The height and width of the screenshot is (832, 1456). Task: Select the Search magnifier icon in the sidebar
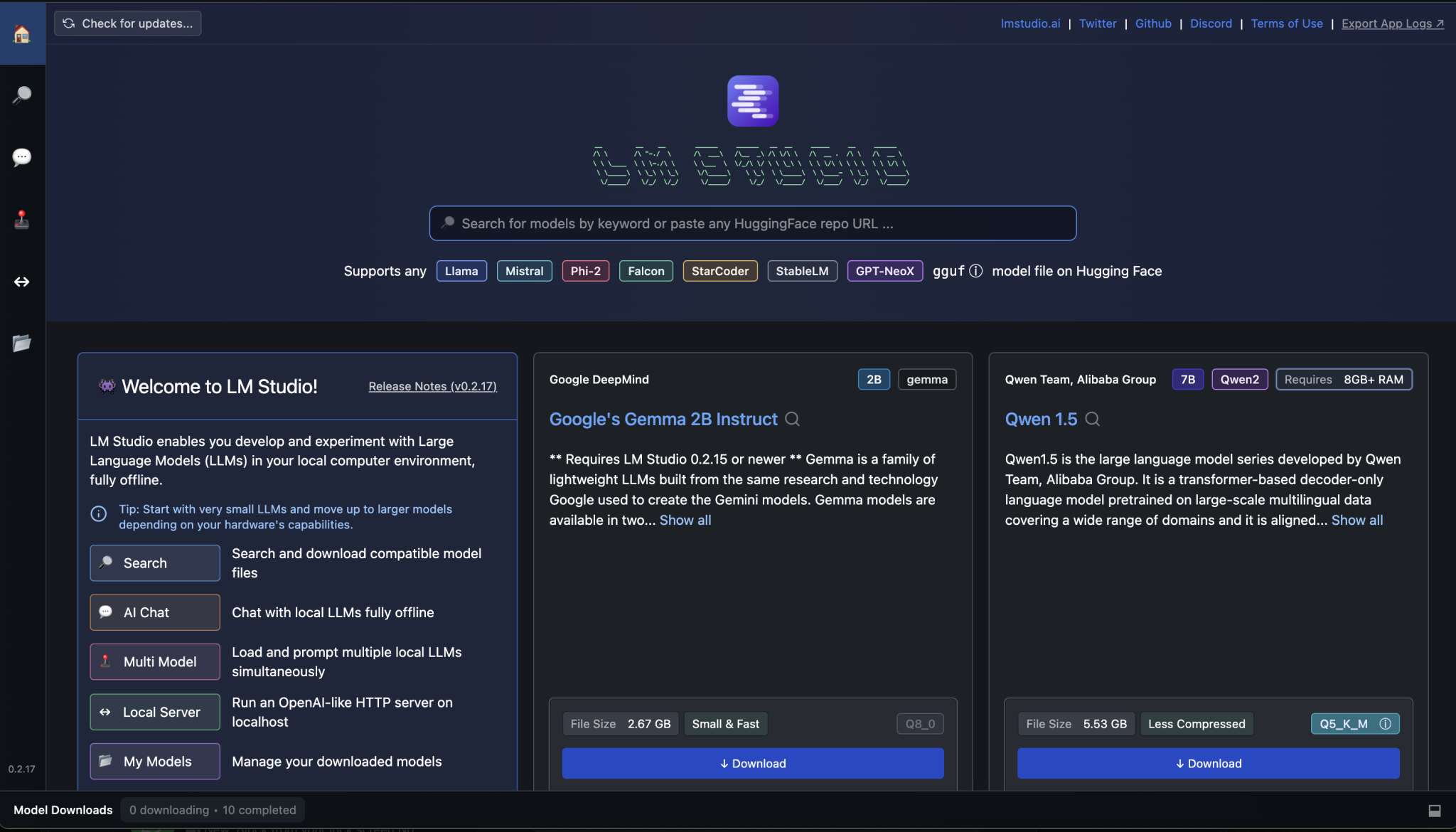pos(22,95)
